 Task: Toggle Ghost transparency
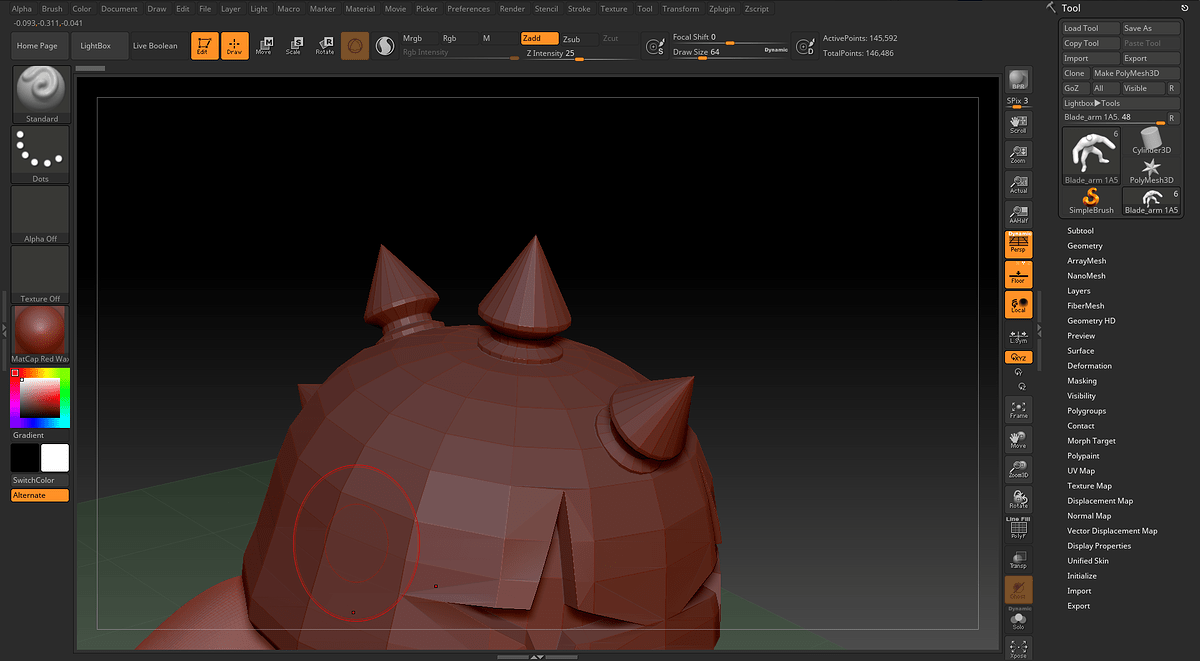pos(1018,589)
